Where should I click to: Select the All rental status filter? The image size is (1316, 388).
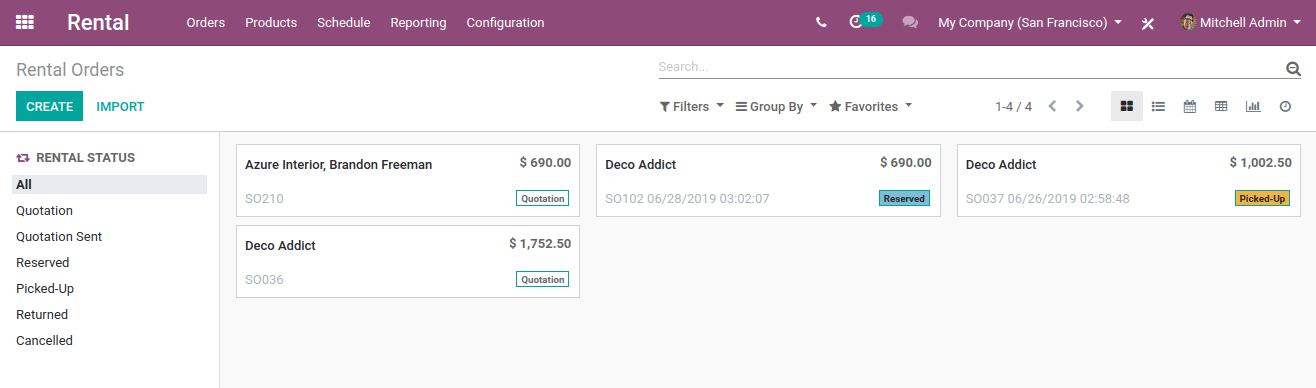[109, 184]
